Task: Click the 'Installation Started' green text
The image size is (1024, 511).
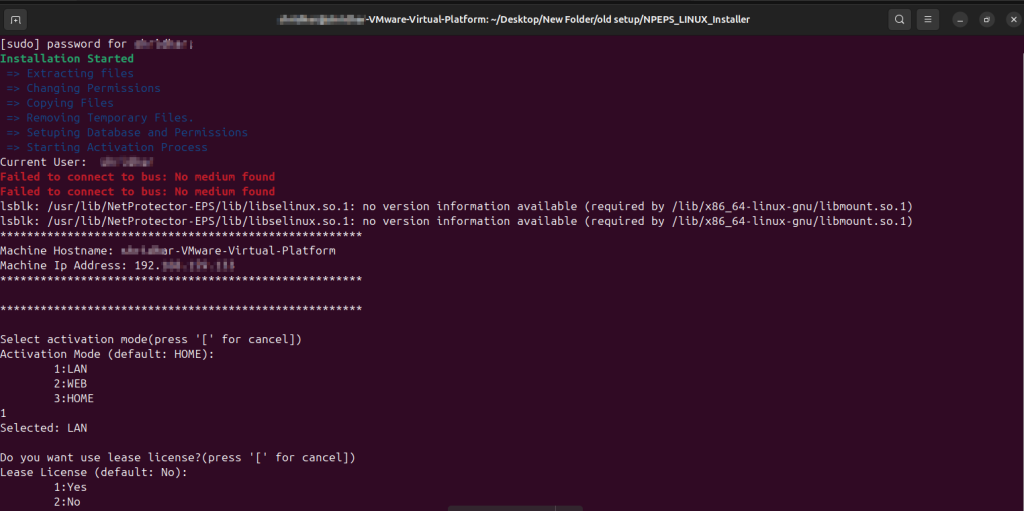Action: tap(67, 59)
